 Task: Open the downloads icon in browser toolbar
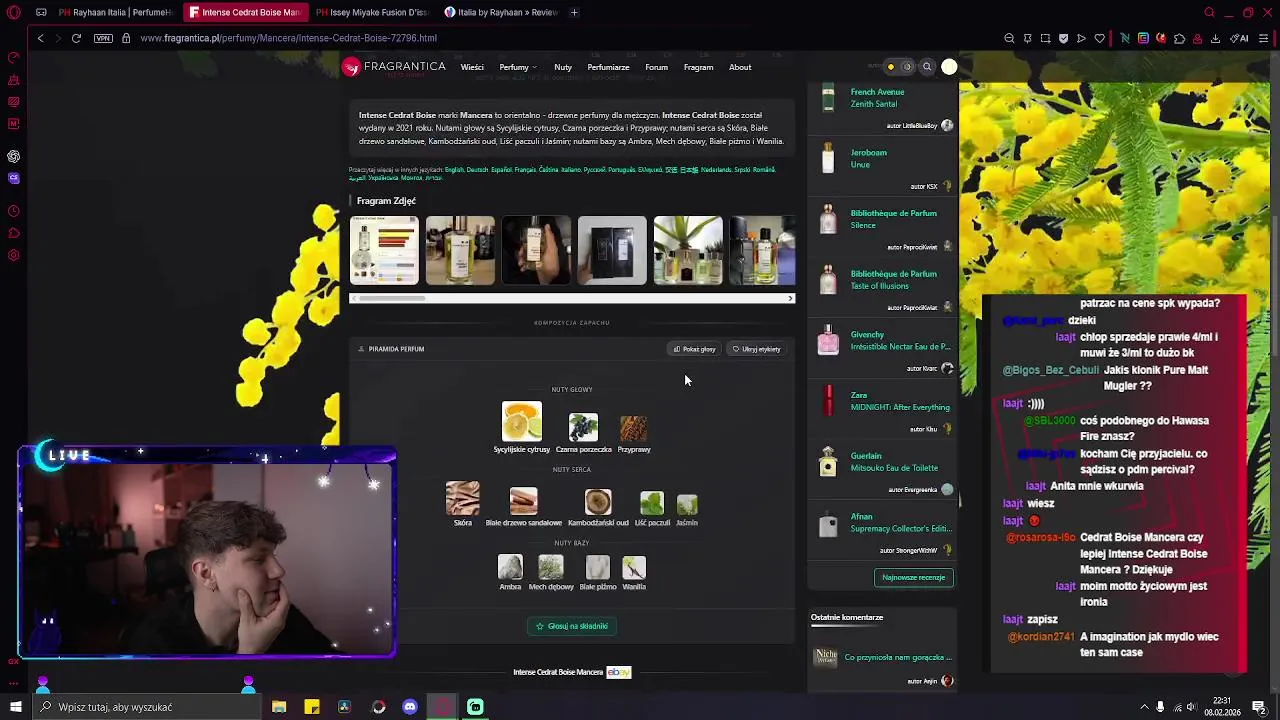pyautogui.click(x=1215, y=38)
